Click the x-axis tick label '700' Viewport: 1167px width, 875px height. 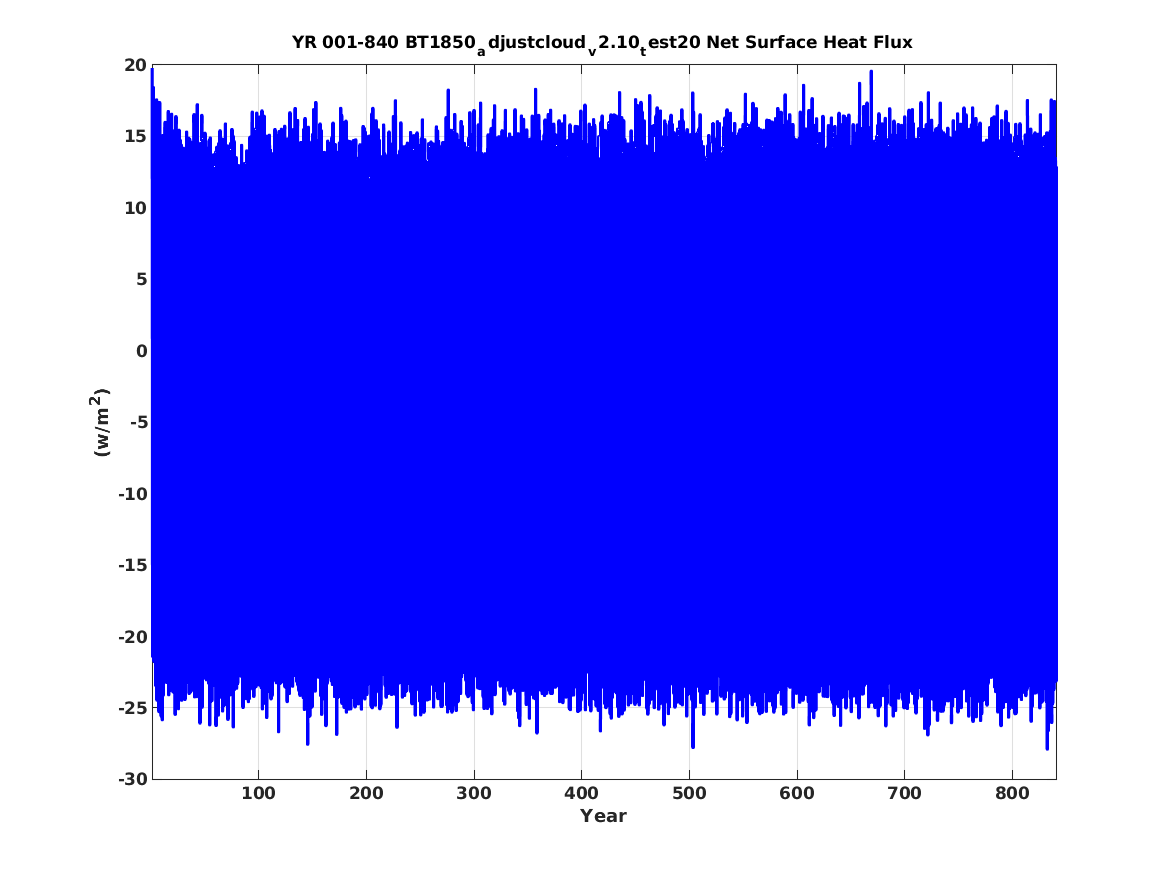point(904,793)
